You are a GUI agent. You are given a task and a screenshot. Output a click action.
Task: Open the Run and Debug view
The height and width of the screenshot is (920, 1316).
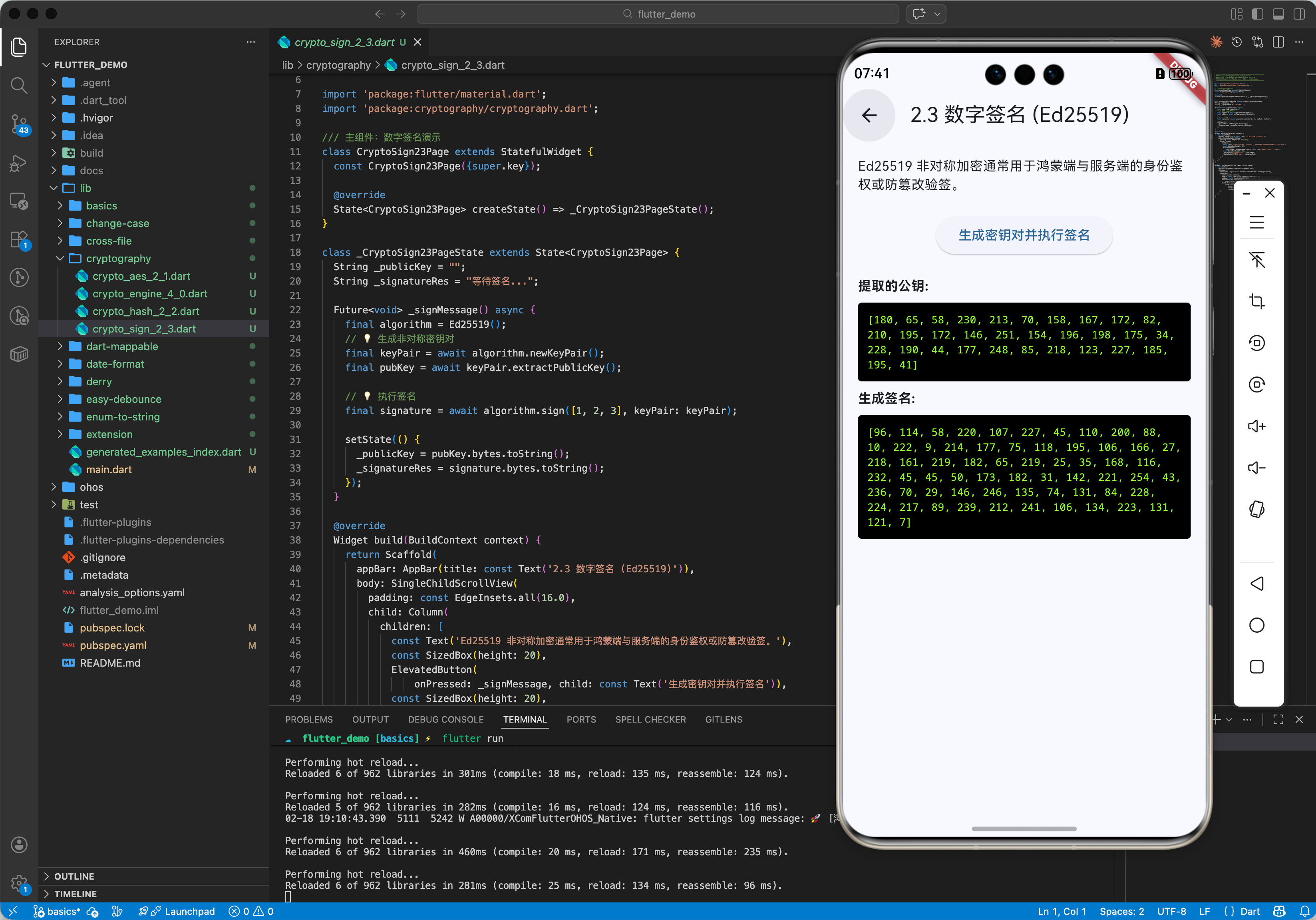click(x=19, y=163)
